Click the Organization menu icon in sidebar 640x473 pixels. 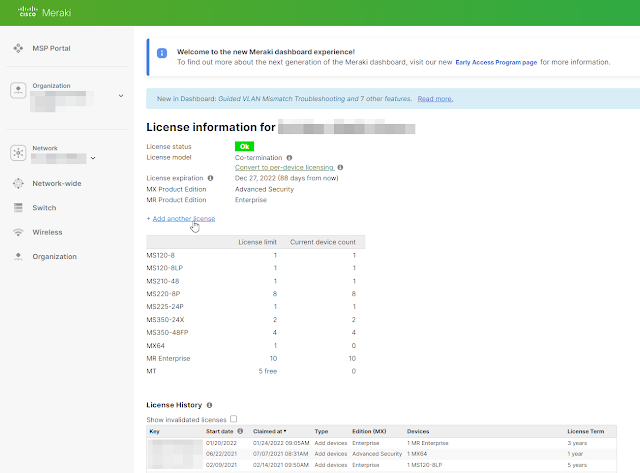tap(18, 256)
